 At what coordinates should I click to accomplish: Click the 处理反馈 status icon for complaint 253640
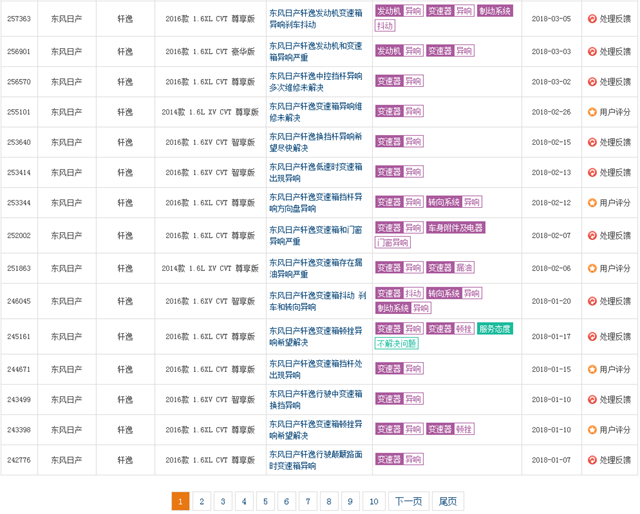tap(592, 142)
